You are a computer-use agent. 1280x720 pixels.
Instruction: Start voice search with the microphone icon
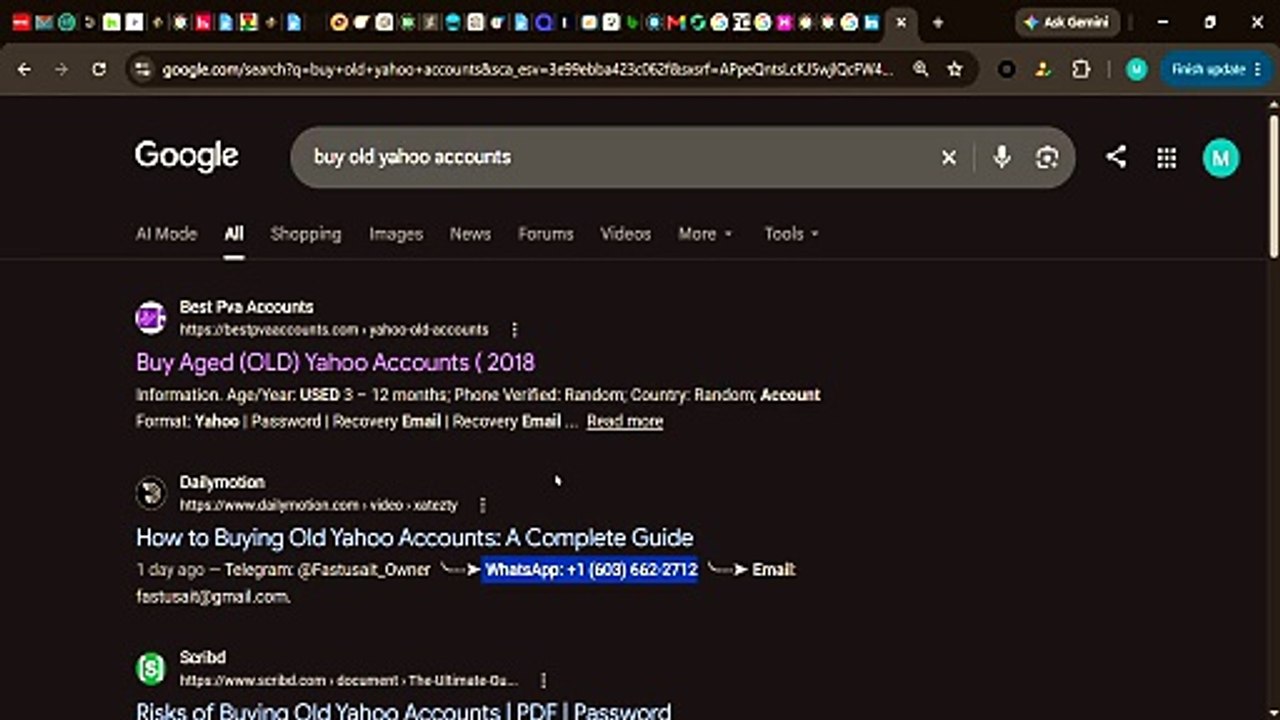(x=1002, y=157)
